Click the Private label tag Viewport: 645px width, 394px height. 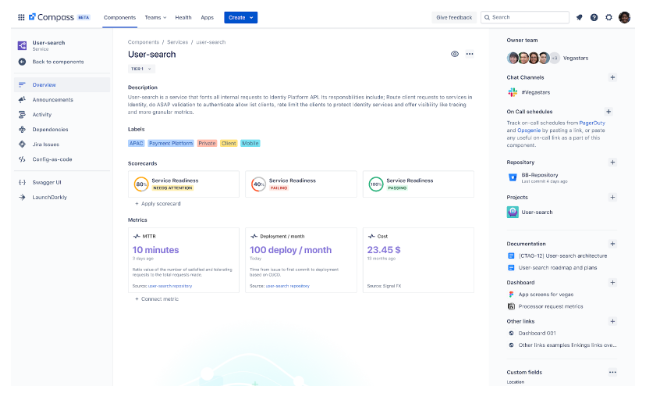click(207, 143)
